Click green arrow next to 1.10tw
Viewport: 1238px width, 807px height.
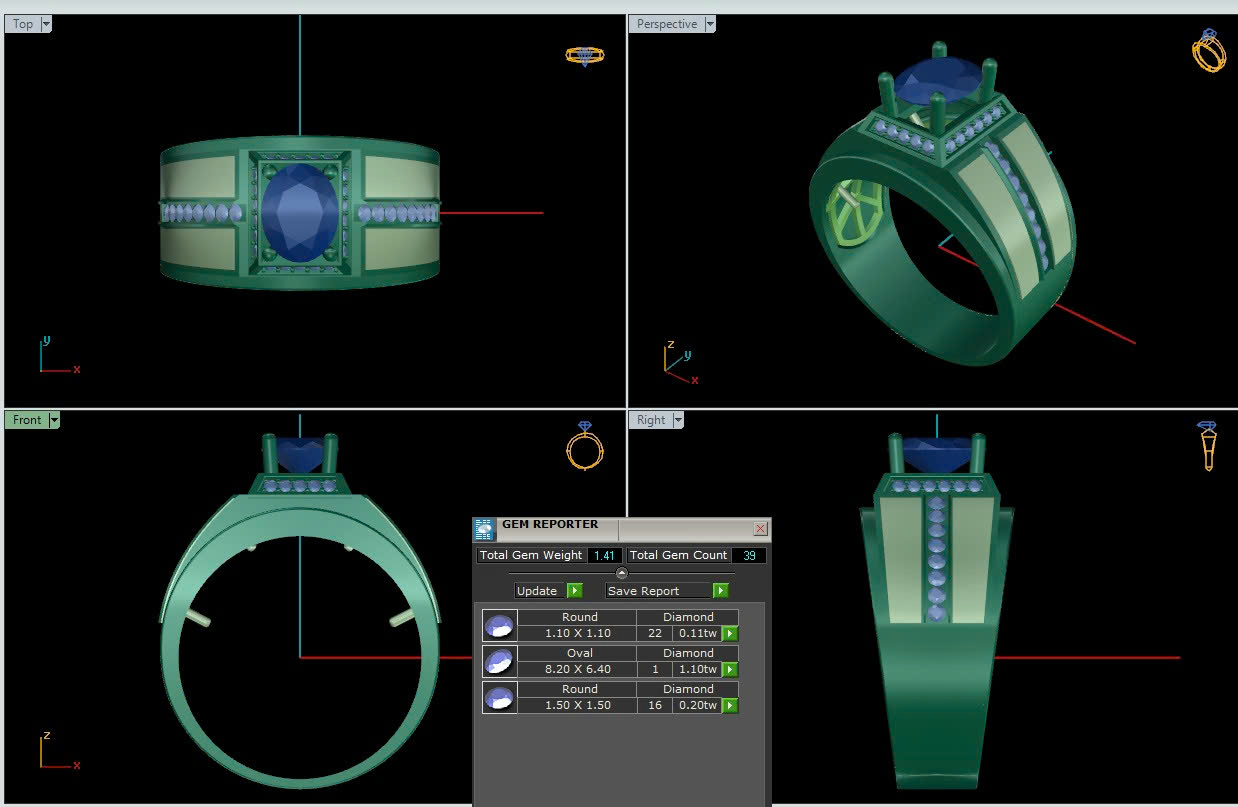click(730, 670)
